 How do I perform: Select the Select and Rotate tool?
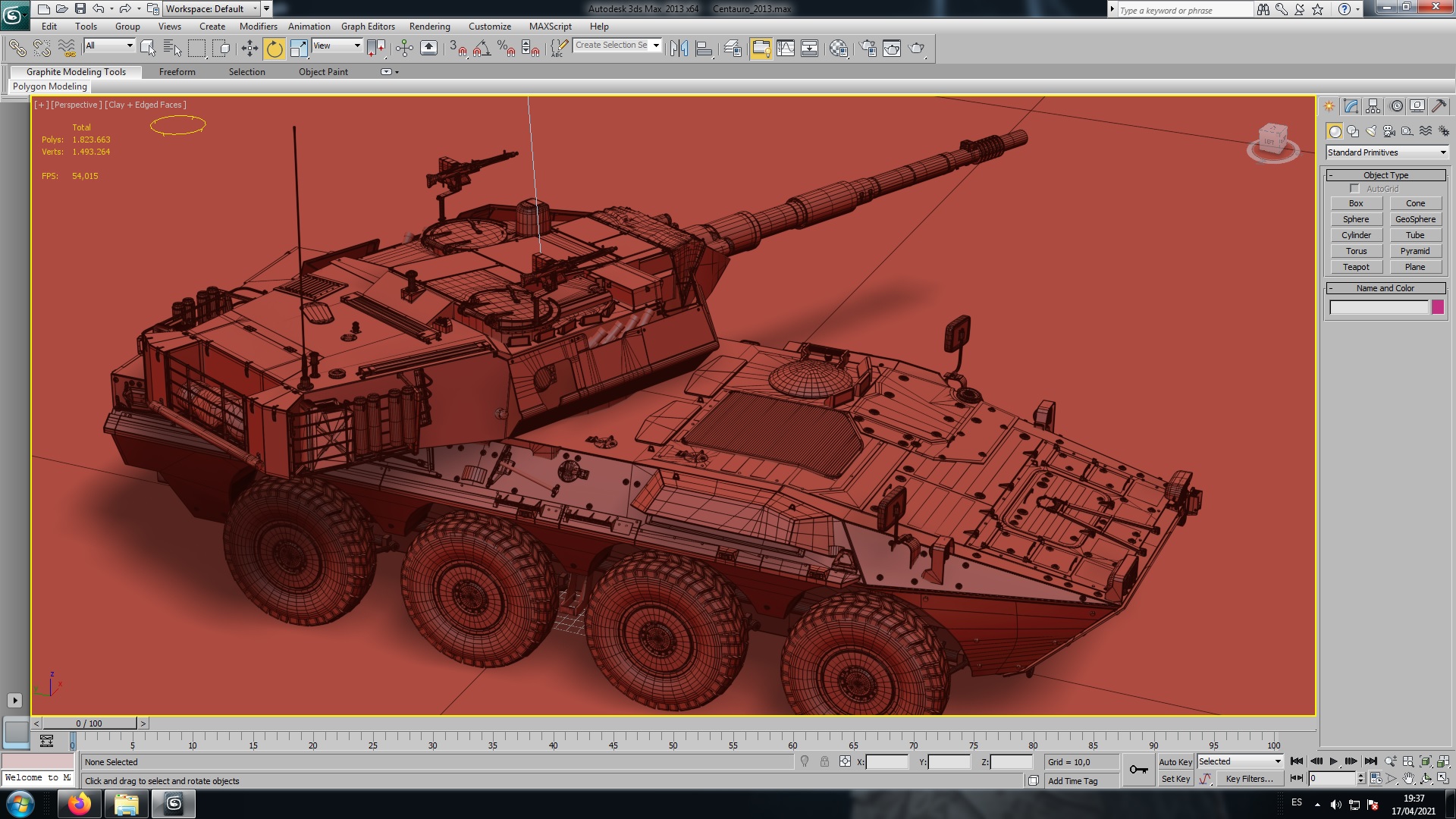click(274, 49)
